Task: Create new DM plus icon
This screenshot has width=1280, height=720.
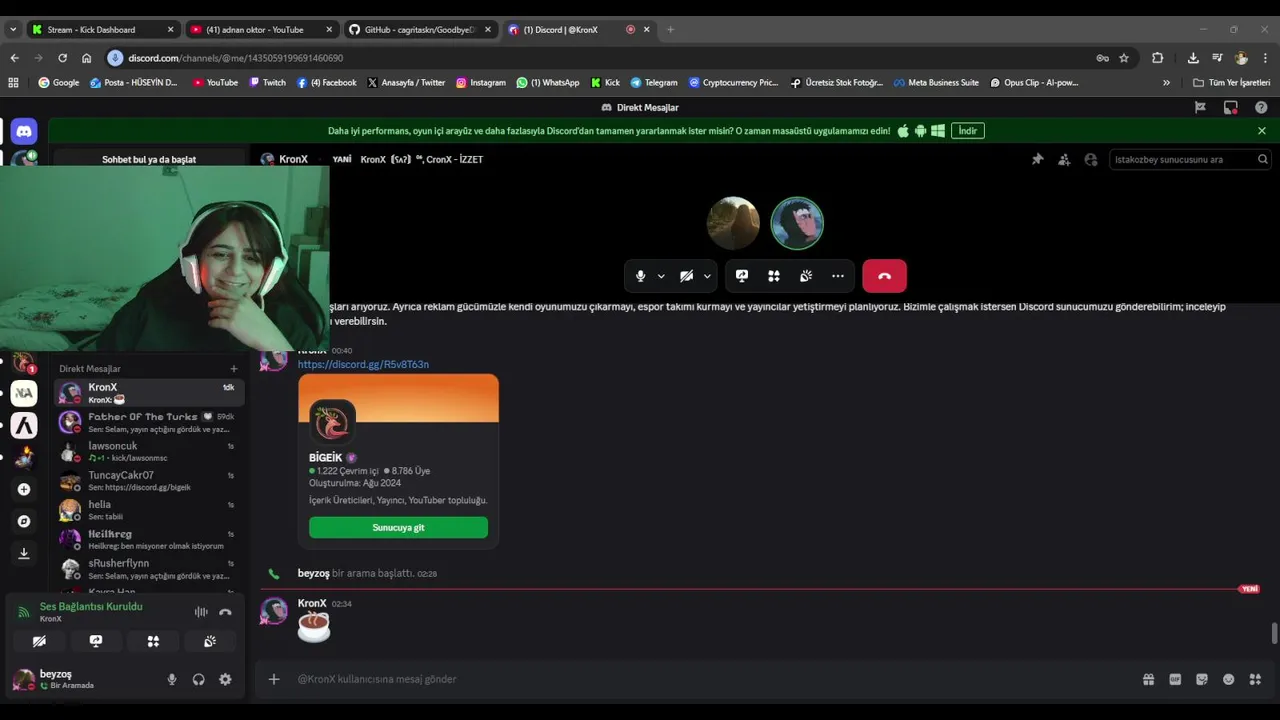Action: click(x=234, y=369)
